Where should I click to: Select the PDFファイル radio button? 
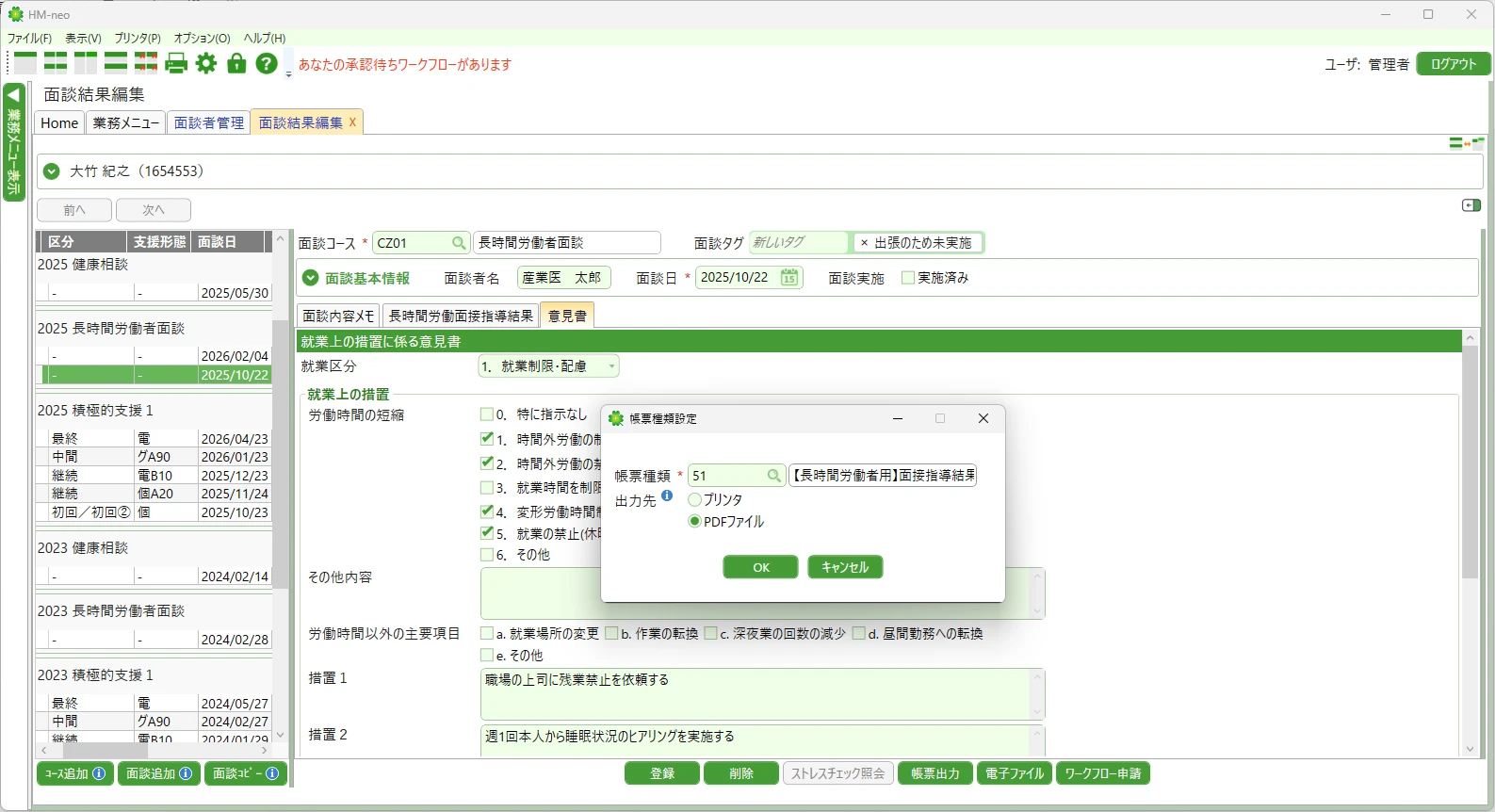coord(694,522)
